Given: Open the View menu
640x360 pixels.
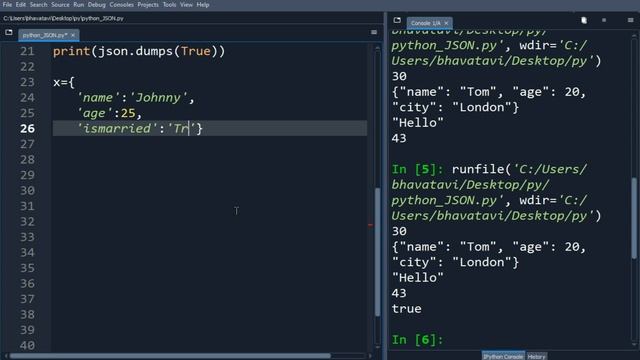Looking at the screenshot, I should click(x=186, y=5).
